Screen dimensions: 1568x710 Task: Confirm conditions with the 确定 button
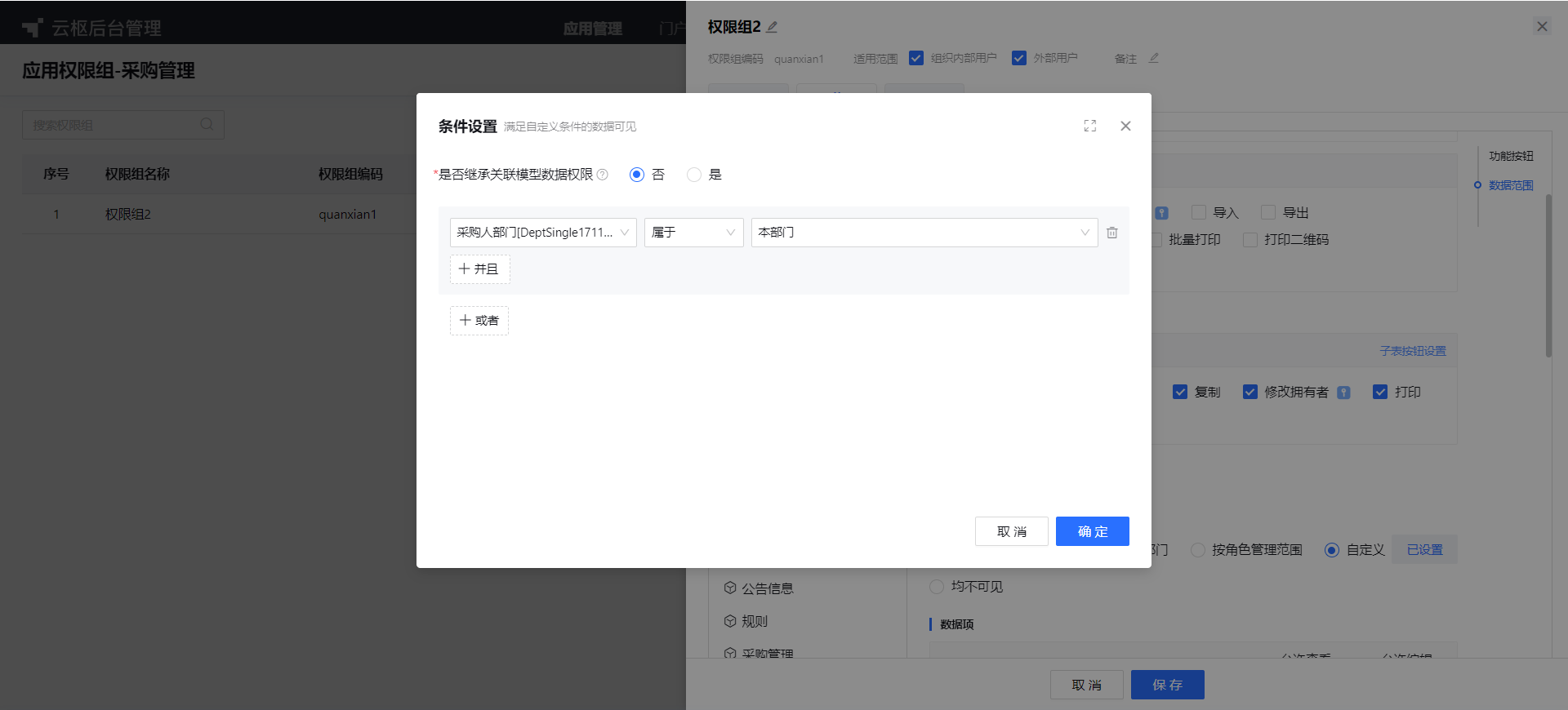pos(1093,531)
